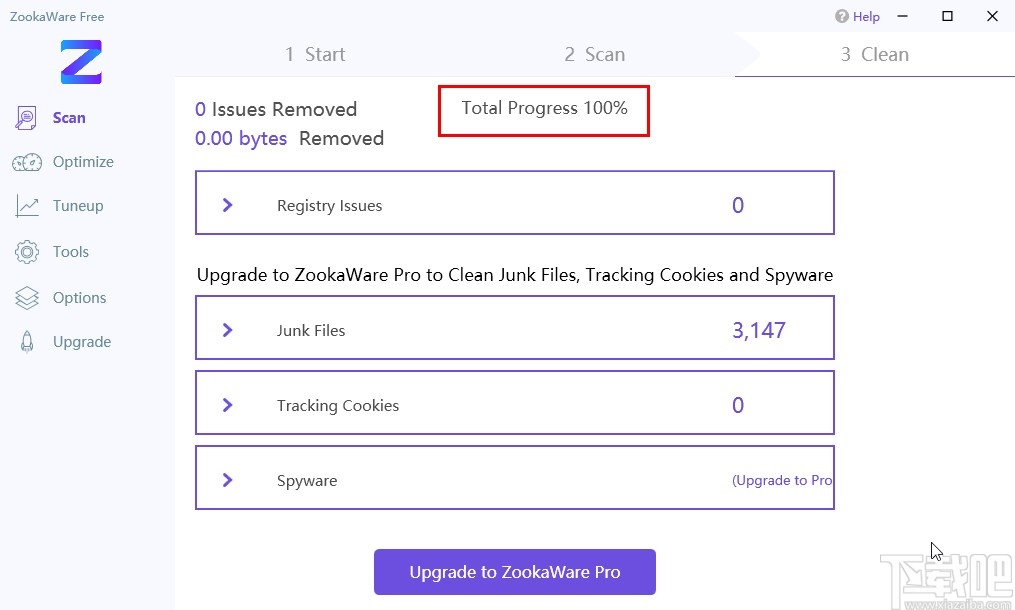Open the Optimize speedometer icon
This screenshot has width=1015, height=610.
coord(27,162)
